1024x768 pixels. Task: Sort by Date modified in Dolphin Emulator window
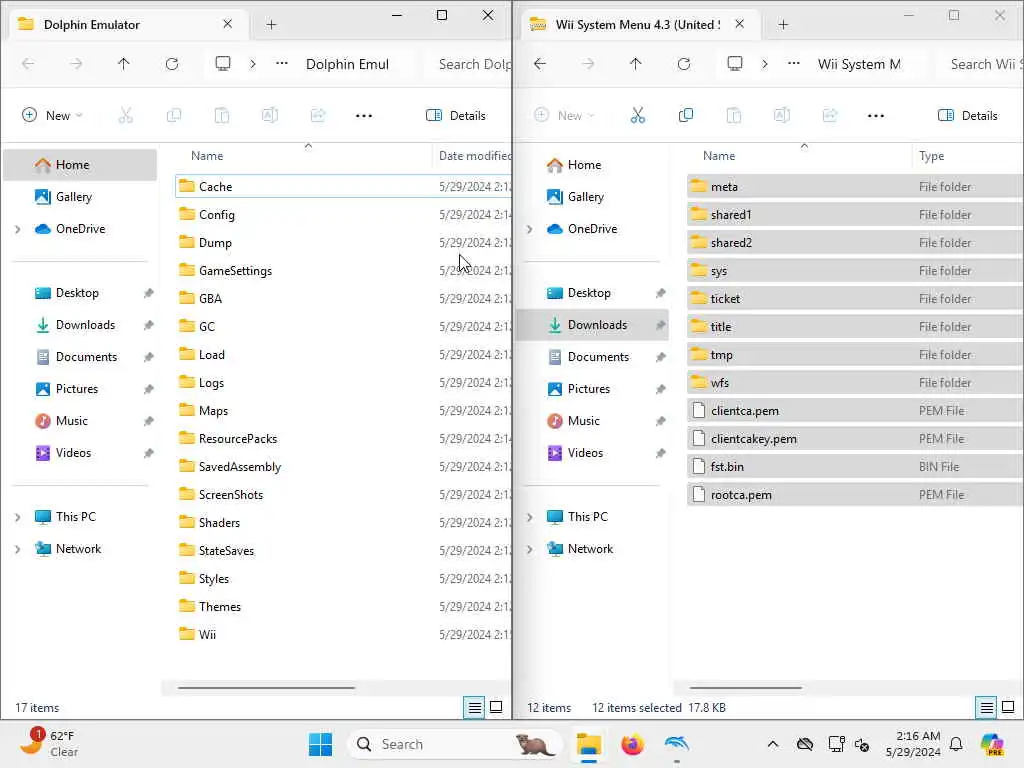[x=475, y=156]
